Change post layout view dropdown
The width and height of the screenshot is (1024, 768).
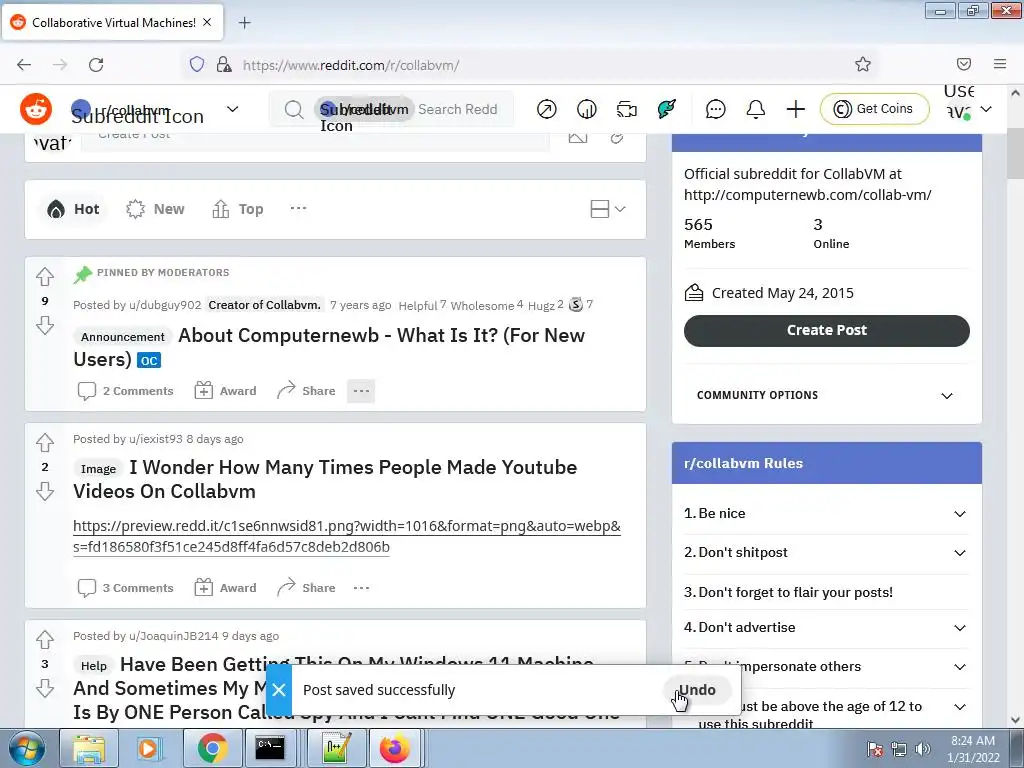pyautogui.click(x=607, y=209)
